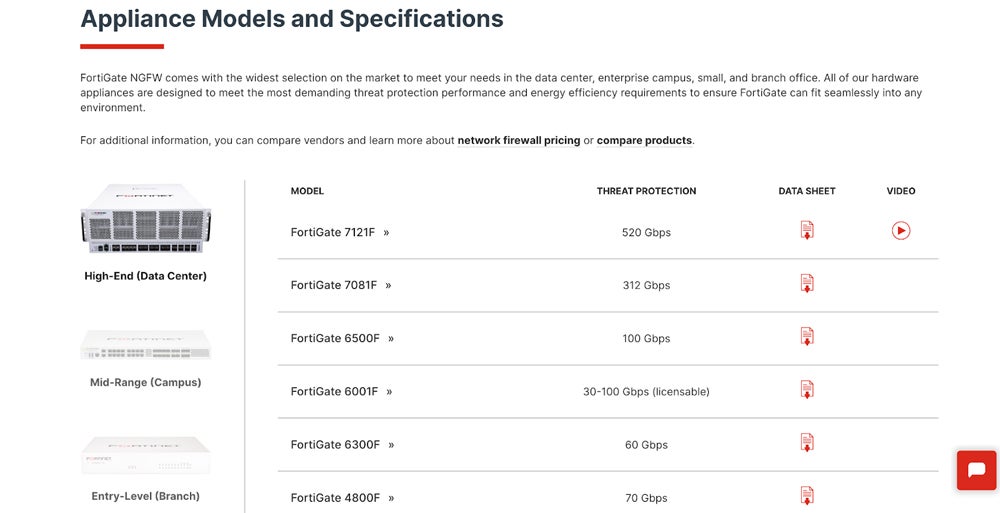This screenshot has height=513, width=1000.
Task: Click the High-End appliance thumbnail image
Action: tap(145, 218)
